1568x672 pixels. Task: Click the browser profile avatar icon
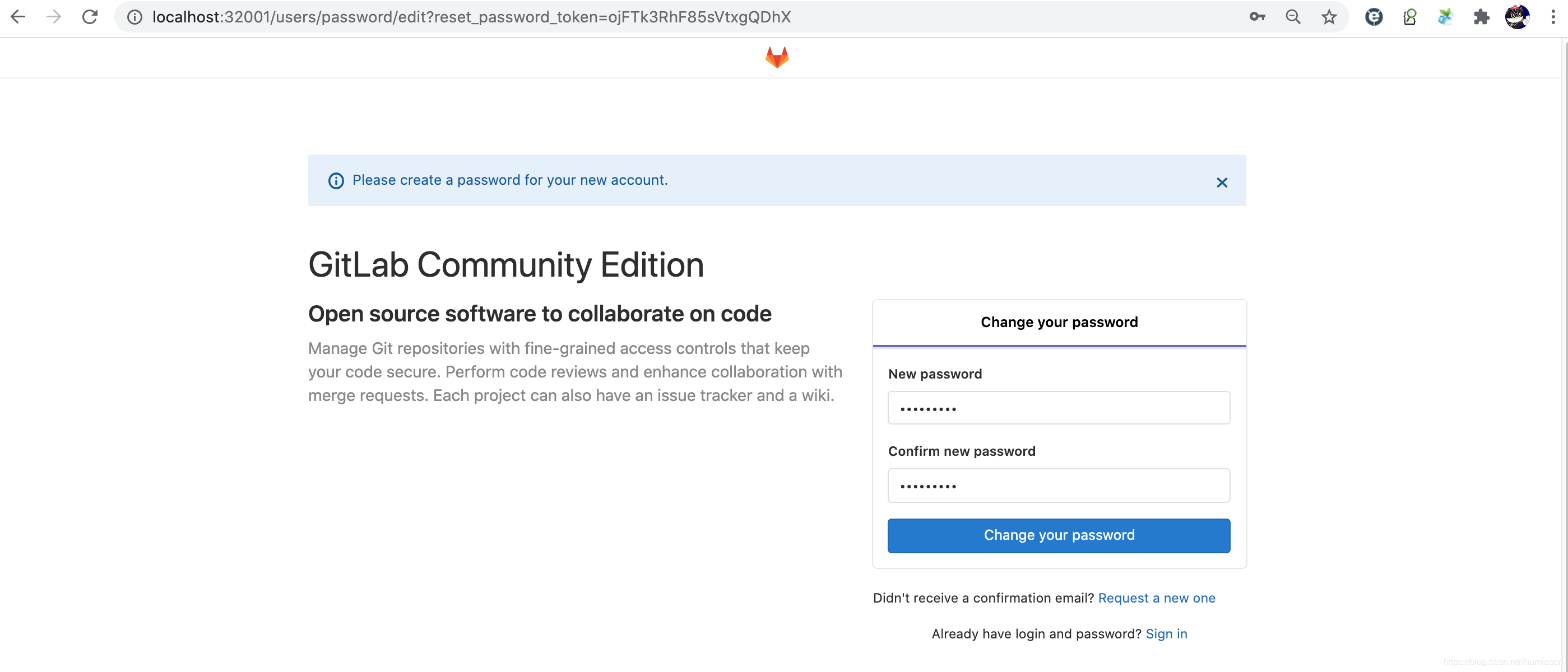(x=1517, y=17)
